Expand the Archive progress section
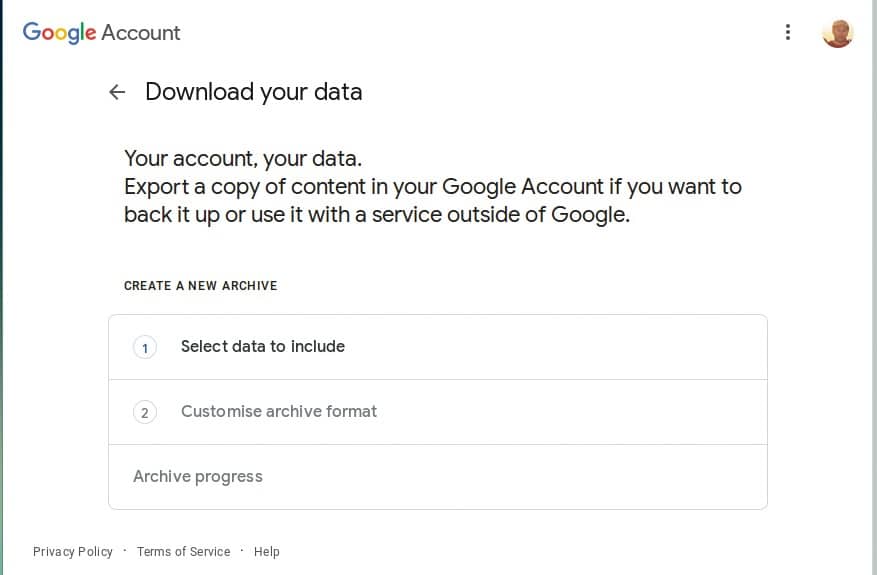 (438, 477)
